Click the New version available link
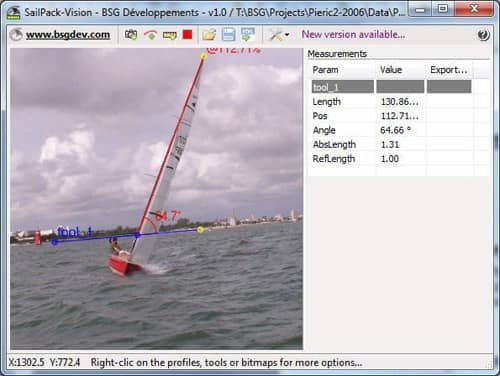This screenshot has height=376, width=500. point(353,35)
